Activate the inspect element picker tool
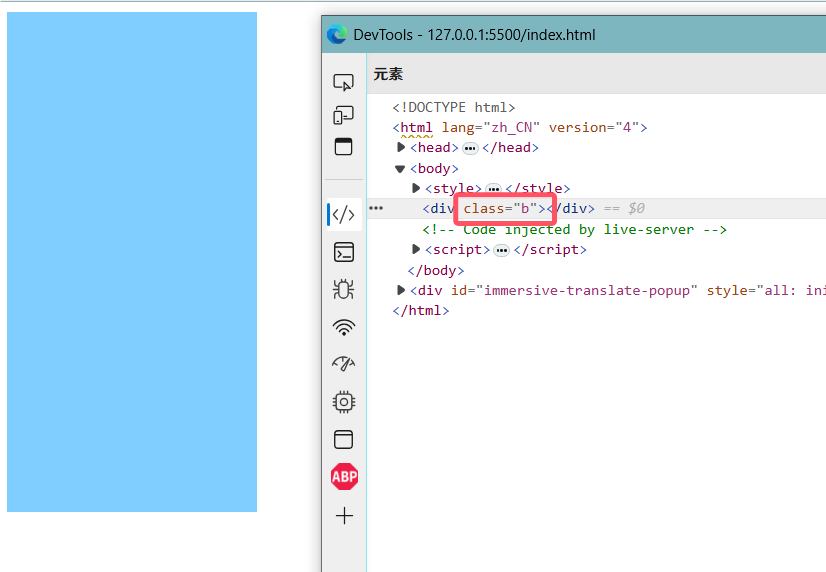Image resolution: width=826 pixels, height=572 pixels. pos(344,83)
